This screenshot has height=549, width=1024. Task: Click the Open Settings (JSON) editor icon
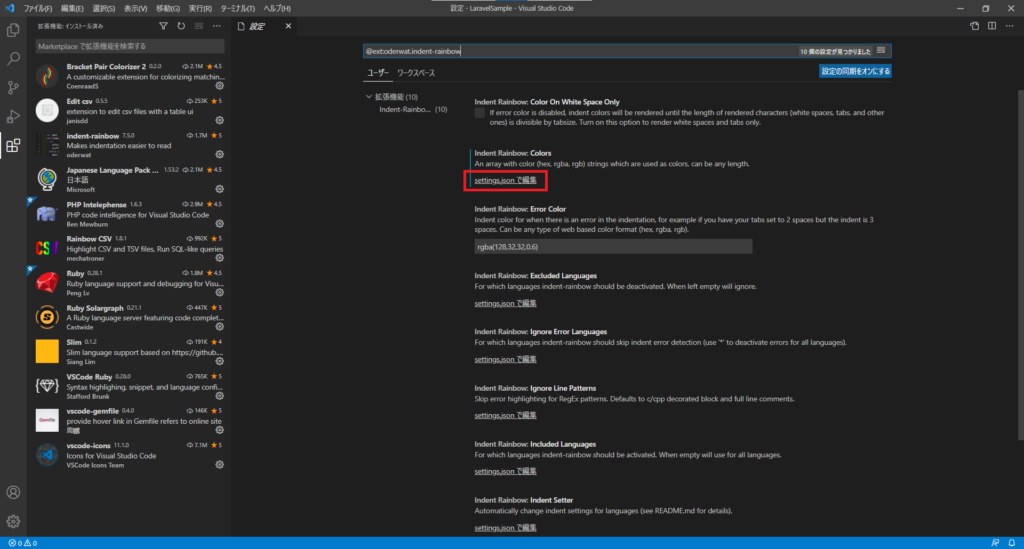pyautogui.click(x=975, y=26)
